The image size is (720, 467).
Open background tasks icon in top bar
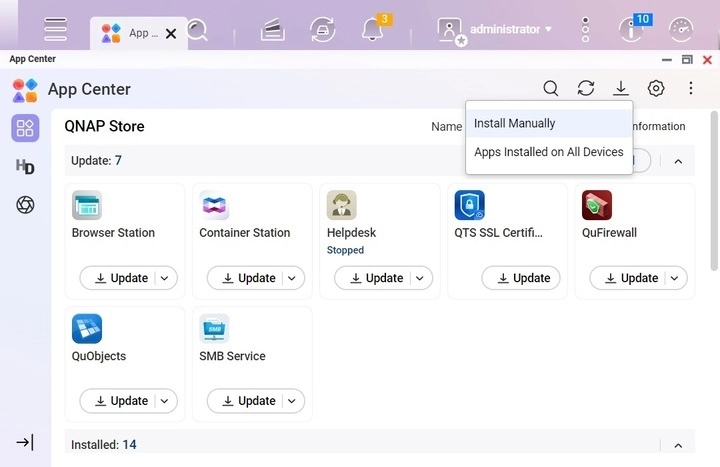(x=273, y=29)
